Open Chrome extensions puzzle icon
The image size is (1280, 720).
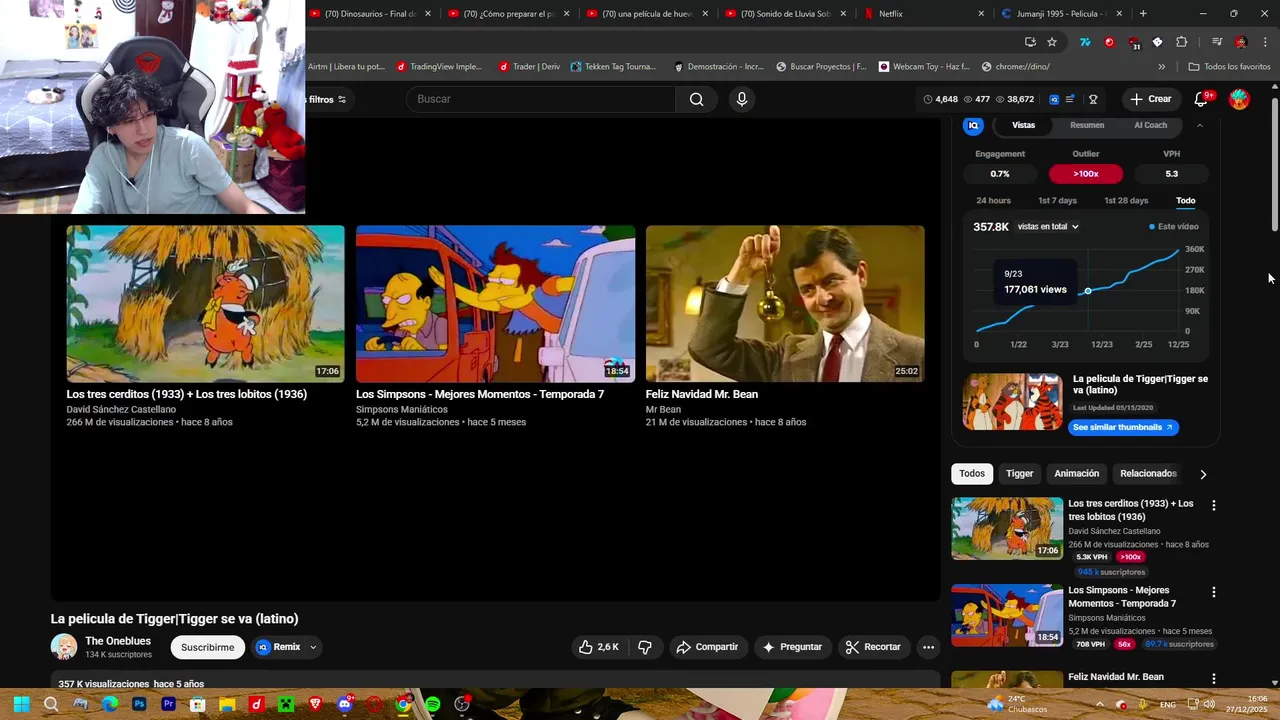coord(1181,42)
